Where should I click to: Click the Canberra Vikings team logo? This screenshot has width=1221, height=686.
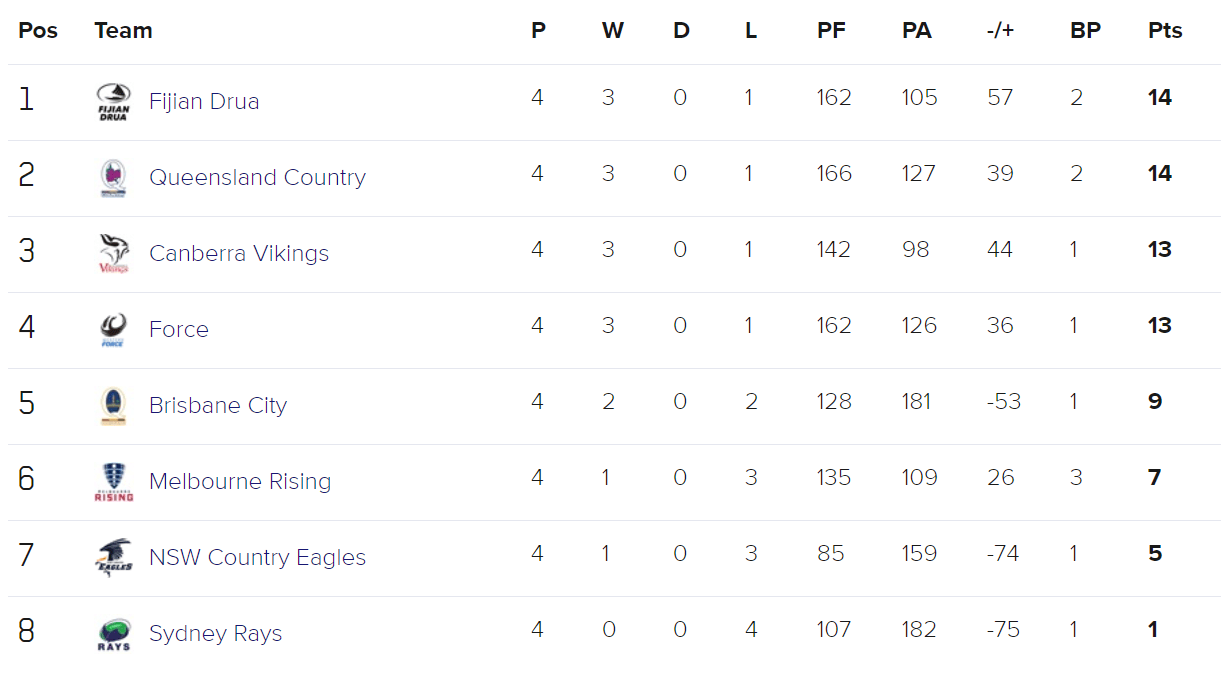click(x=114, y=254)
